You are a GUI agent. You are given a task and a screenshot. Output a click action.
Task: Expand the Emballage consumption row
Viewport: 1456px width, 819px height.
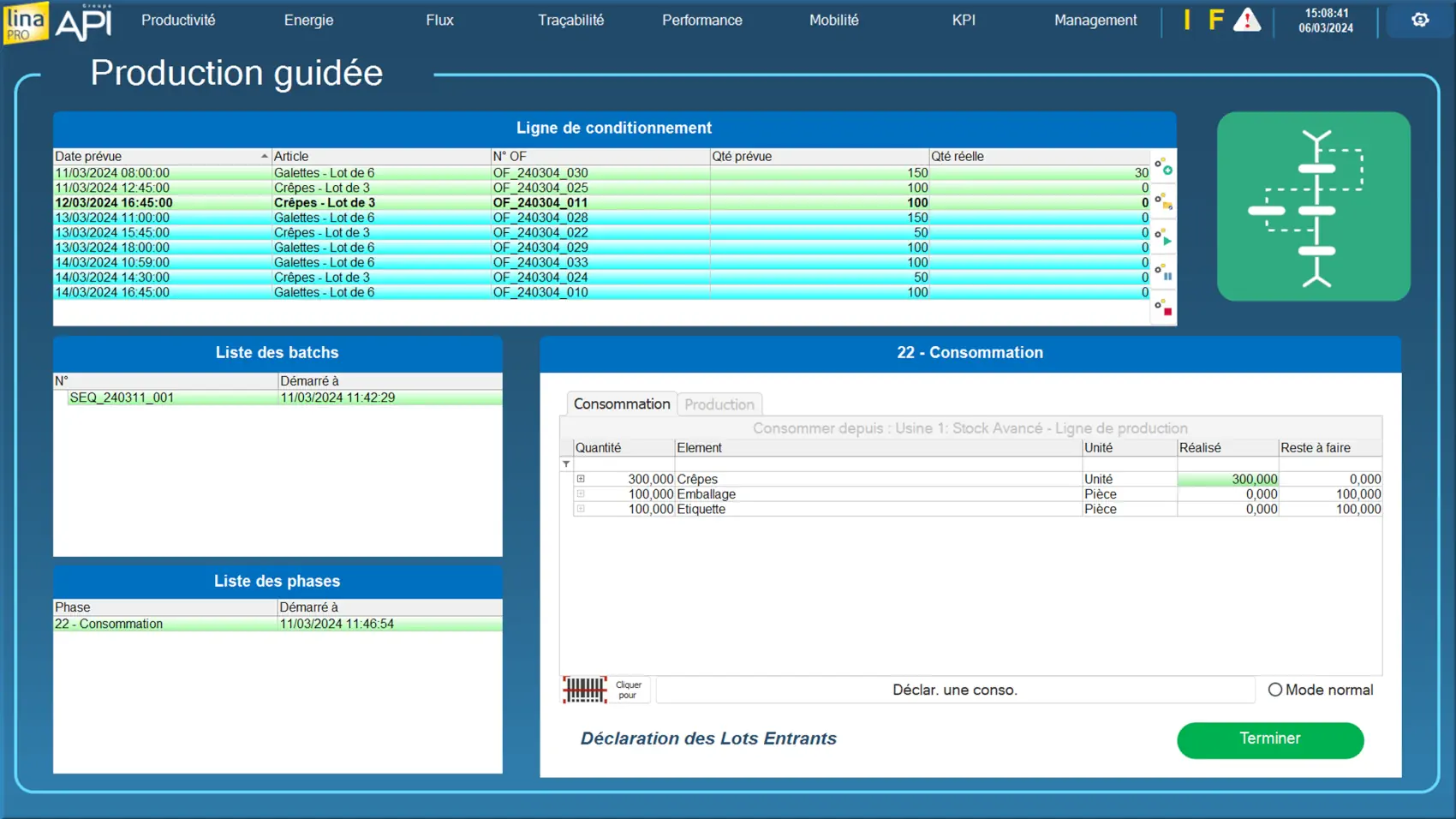click(x=581, y=494)
